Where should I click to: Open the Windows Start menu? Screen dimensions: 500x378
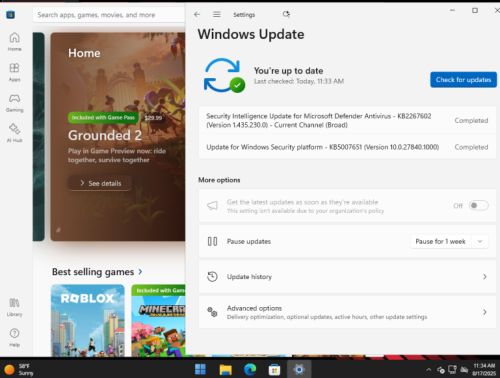[200, 369]
